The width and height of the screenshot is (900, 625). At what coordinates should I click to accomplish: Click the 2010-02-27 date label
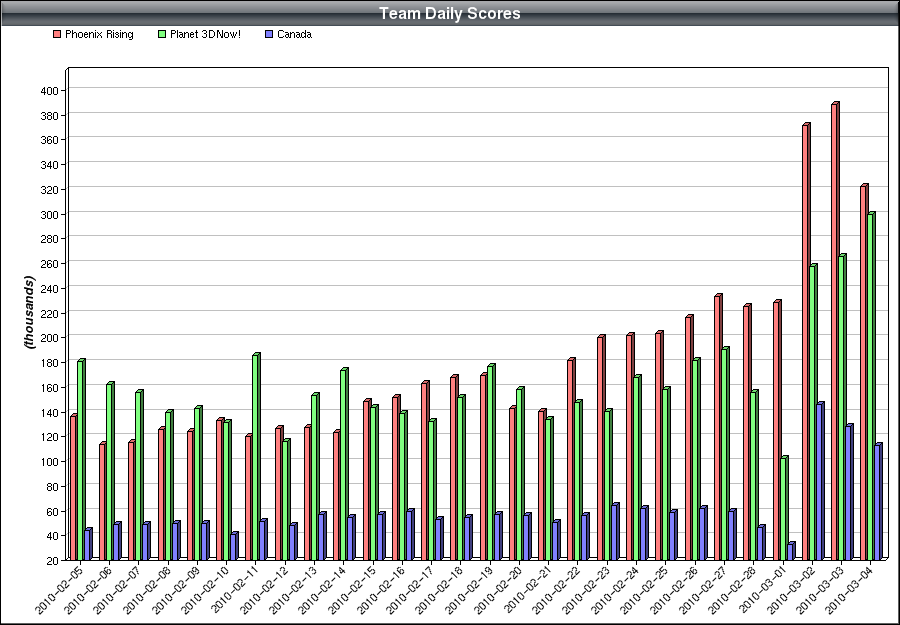point(703,589)
